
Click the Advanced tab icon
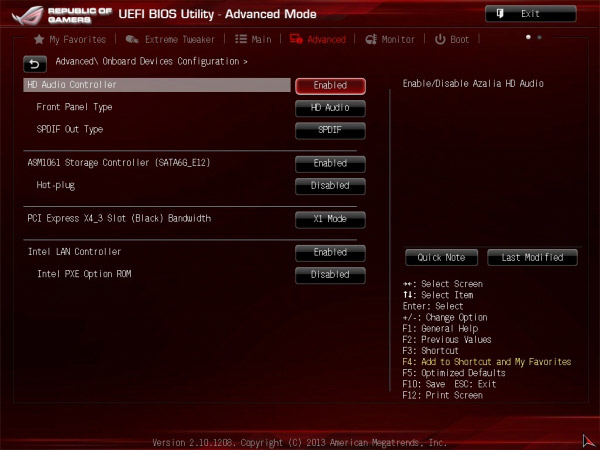point(296,39)
